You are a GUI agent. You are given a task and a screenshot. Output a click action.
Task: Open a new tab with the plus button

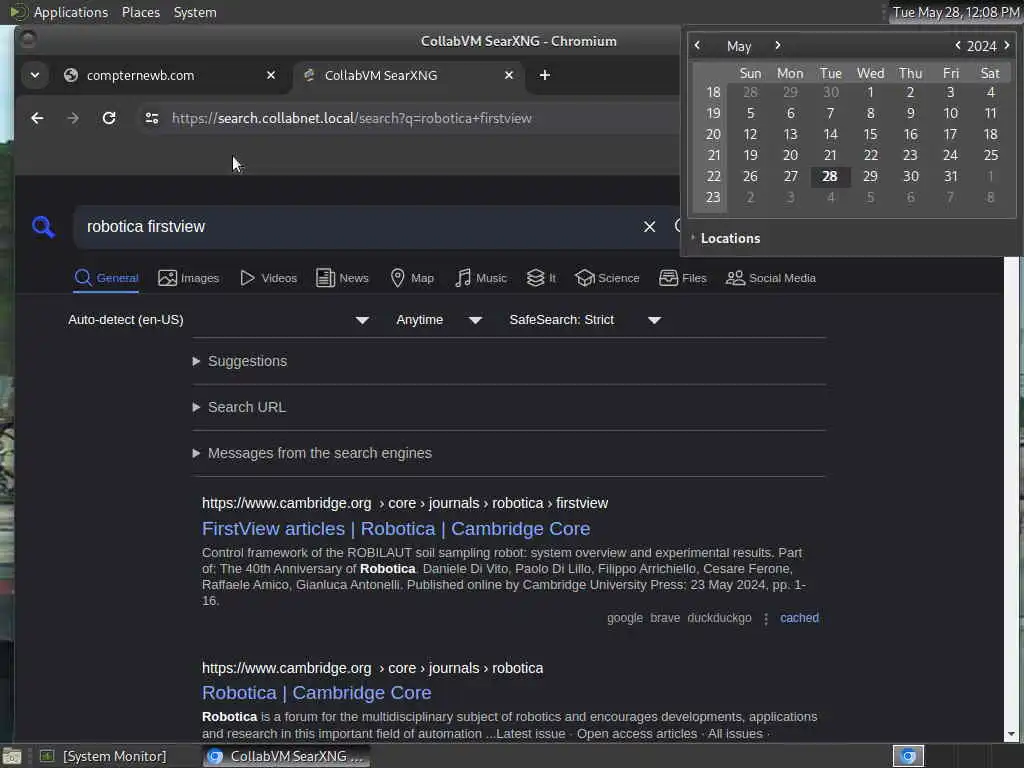[x=545, y=75]
